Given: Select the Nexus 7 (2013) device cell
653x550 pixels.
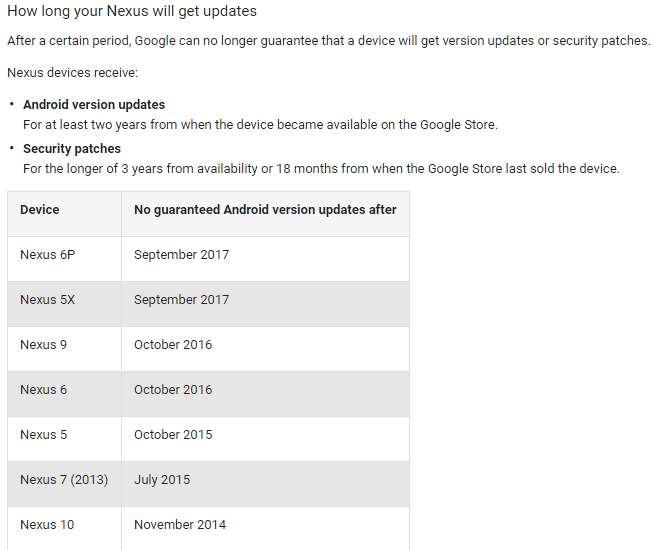Looking at the screenshot, I should point(63,480).
